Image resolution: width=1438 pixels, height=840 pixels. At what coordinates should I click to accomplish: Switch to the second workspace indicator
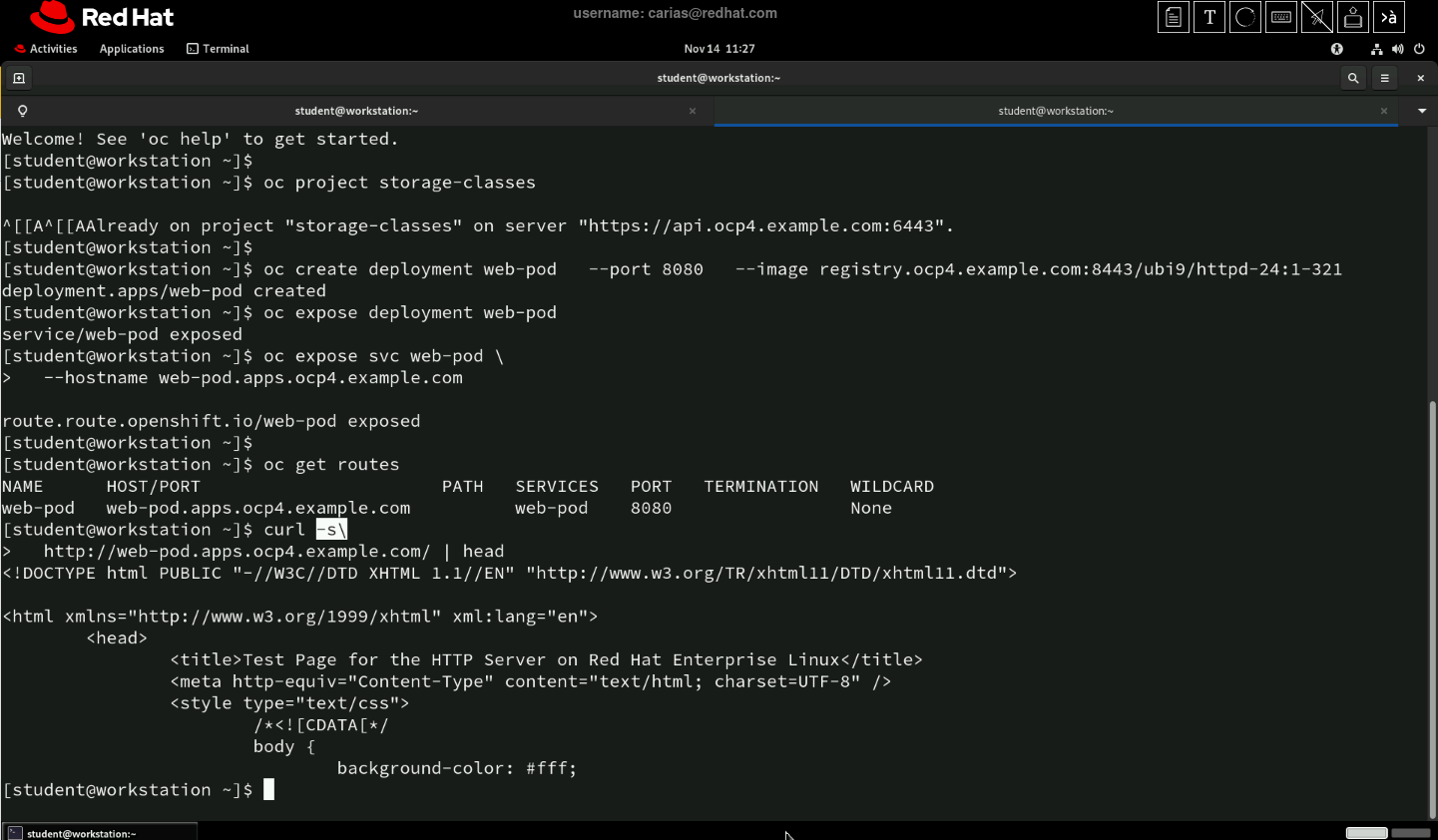(x=1411, y=833)
